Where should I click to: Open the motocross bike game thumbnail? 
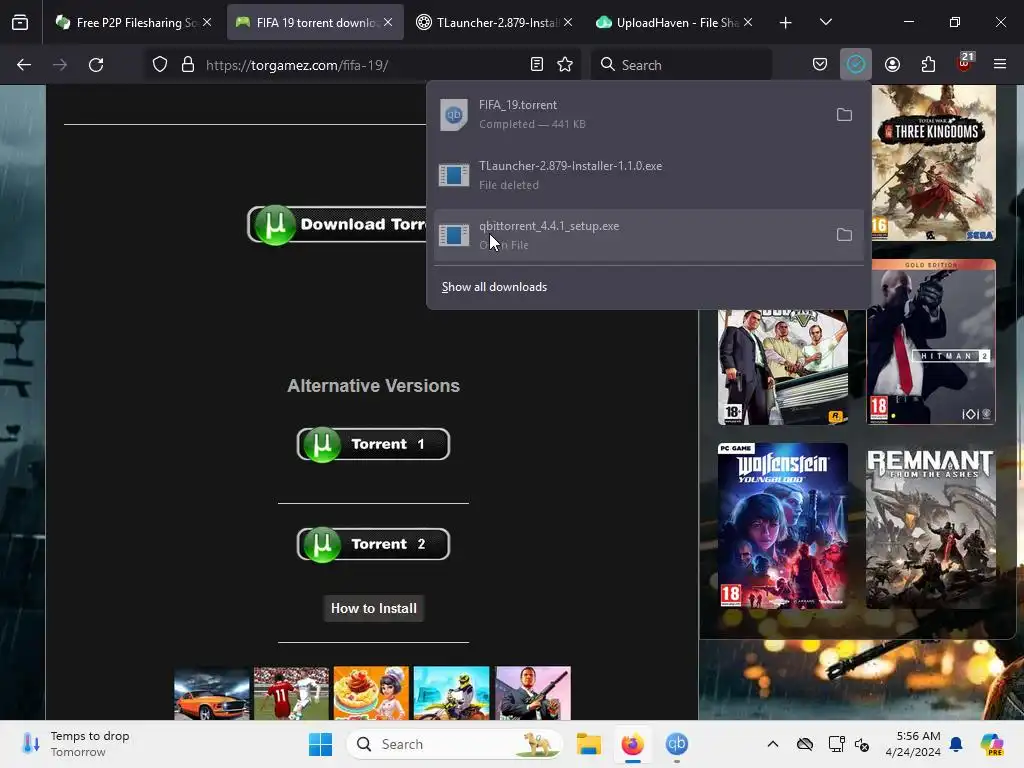(x=451, y=693)
